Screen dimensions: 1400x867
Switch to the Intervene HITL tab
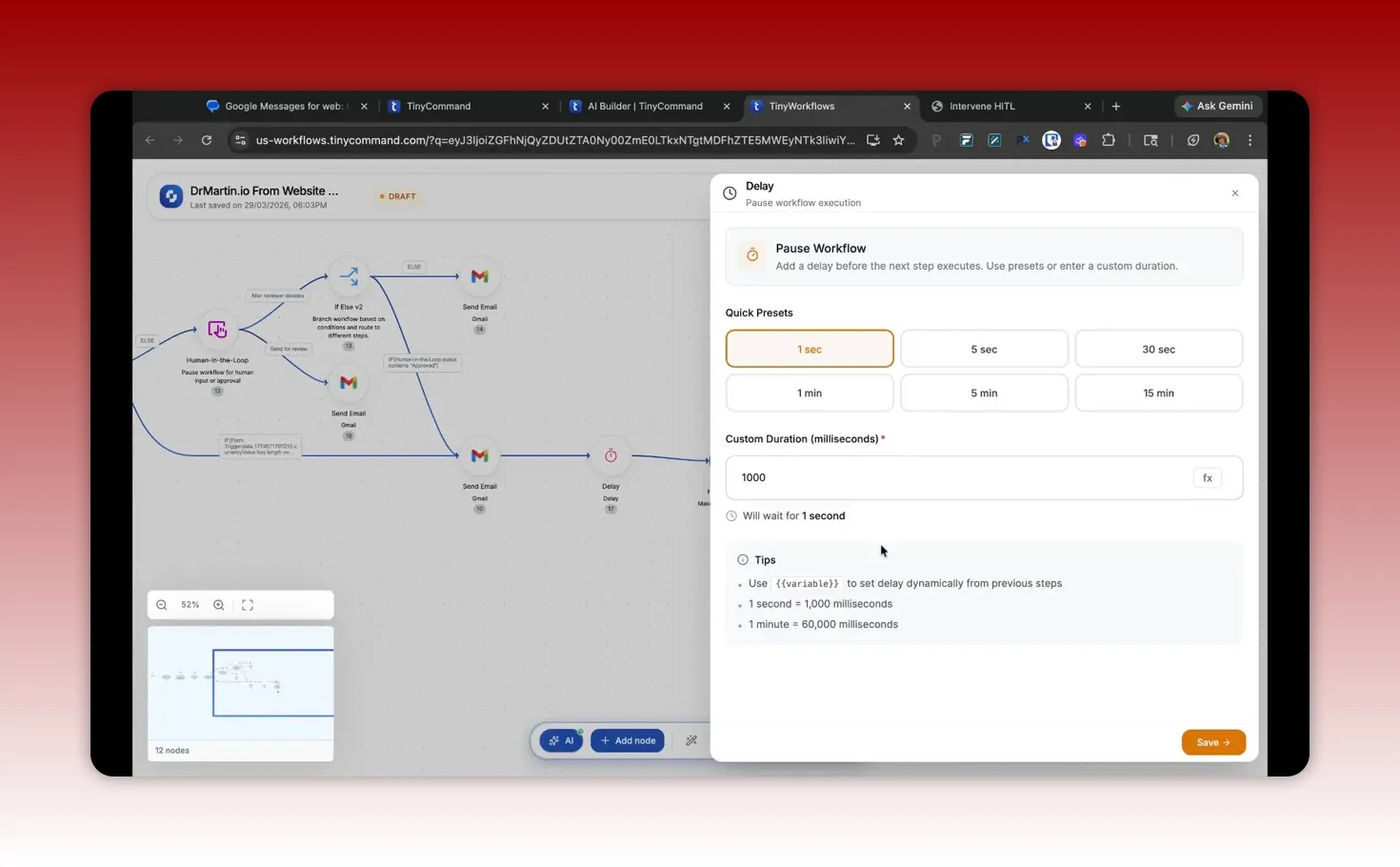1010,107
